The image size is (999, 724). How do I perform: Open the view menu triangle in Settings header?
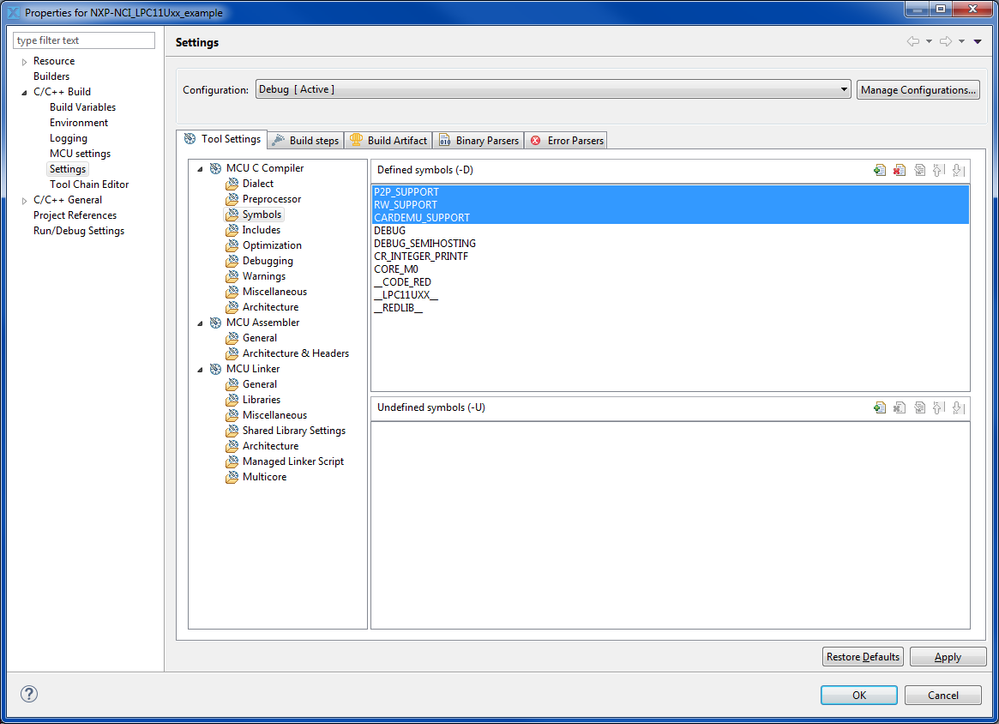coord(978,41)
